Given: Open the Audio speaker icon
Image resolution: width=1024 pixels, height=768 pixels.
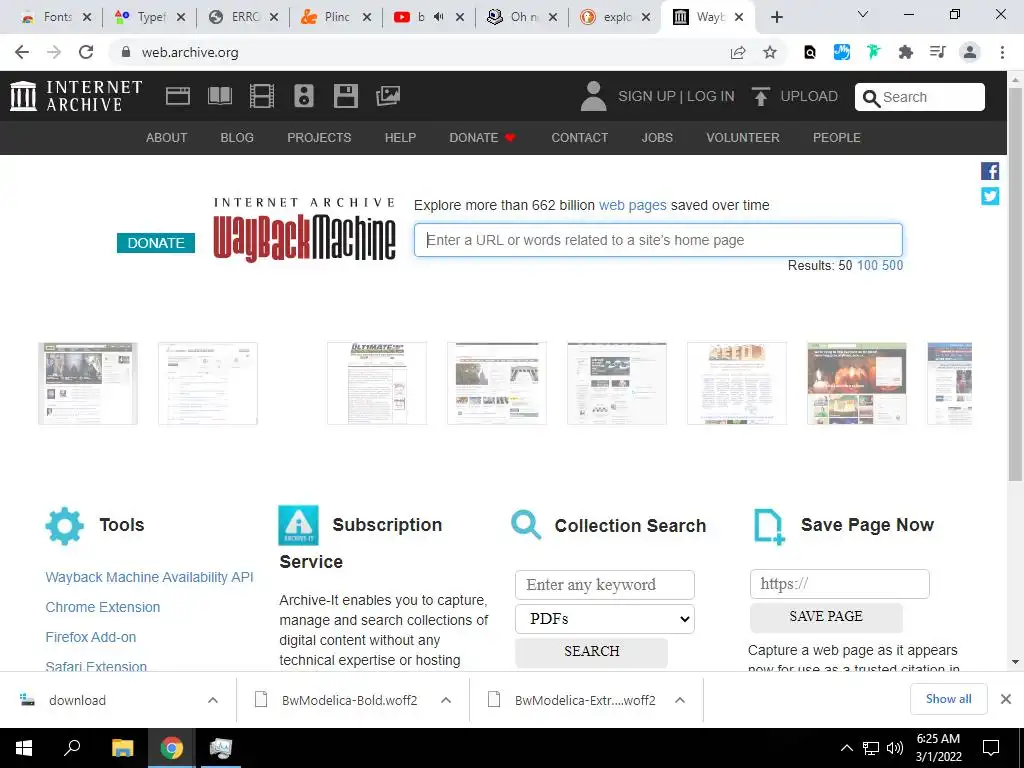Looking at the screenshot, I should tap(304, 96).
